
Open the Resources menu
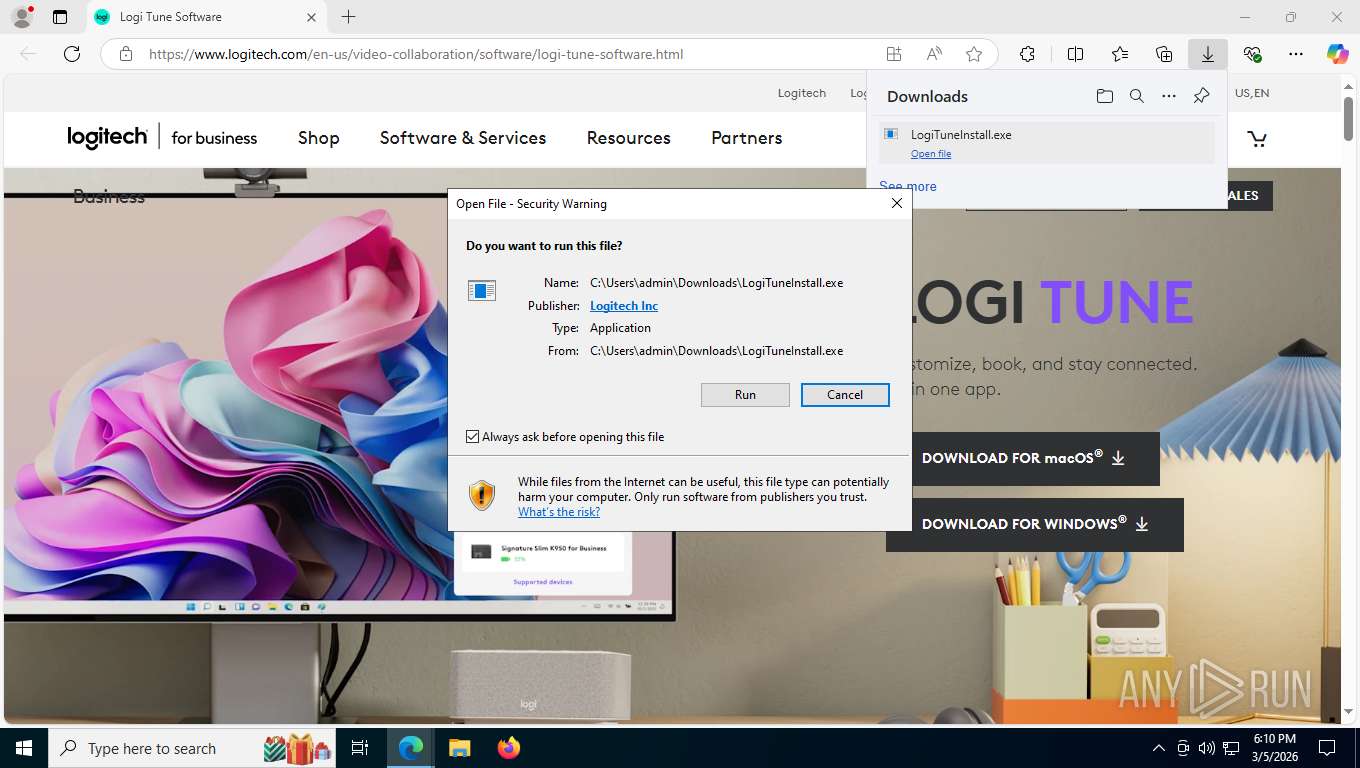click(x=629, y=138)
